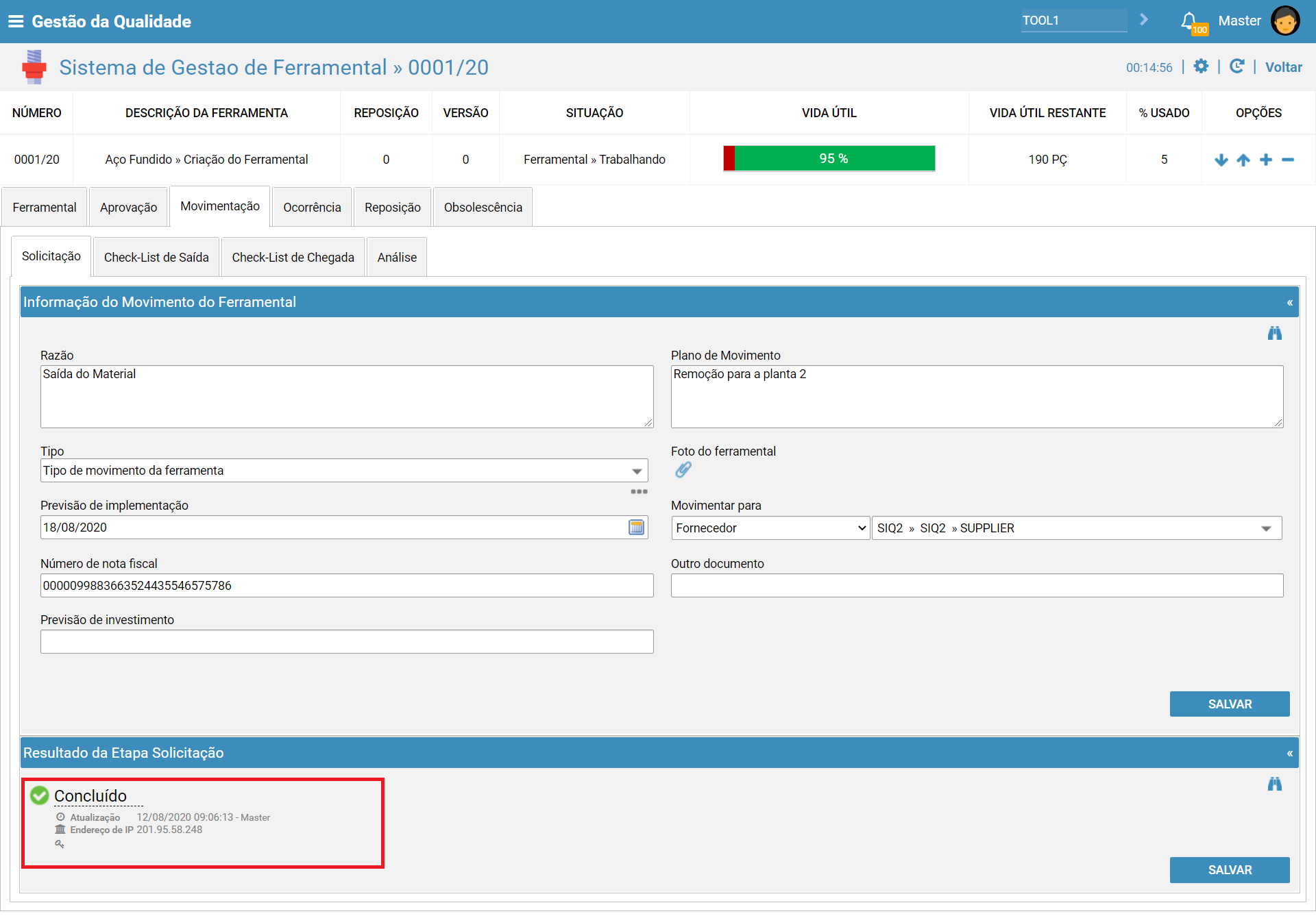Open settings gear icon in header
1316x916 pixels.
(1201, 66)
